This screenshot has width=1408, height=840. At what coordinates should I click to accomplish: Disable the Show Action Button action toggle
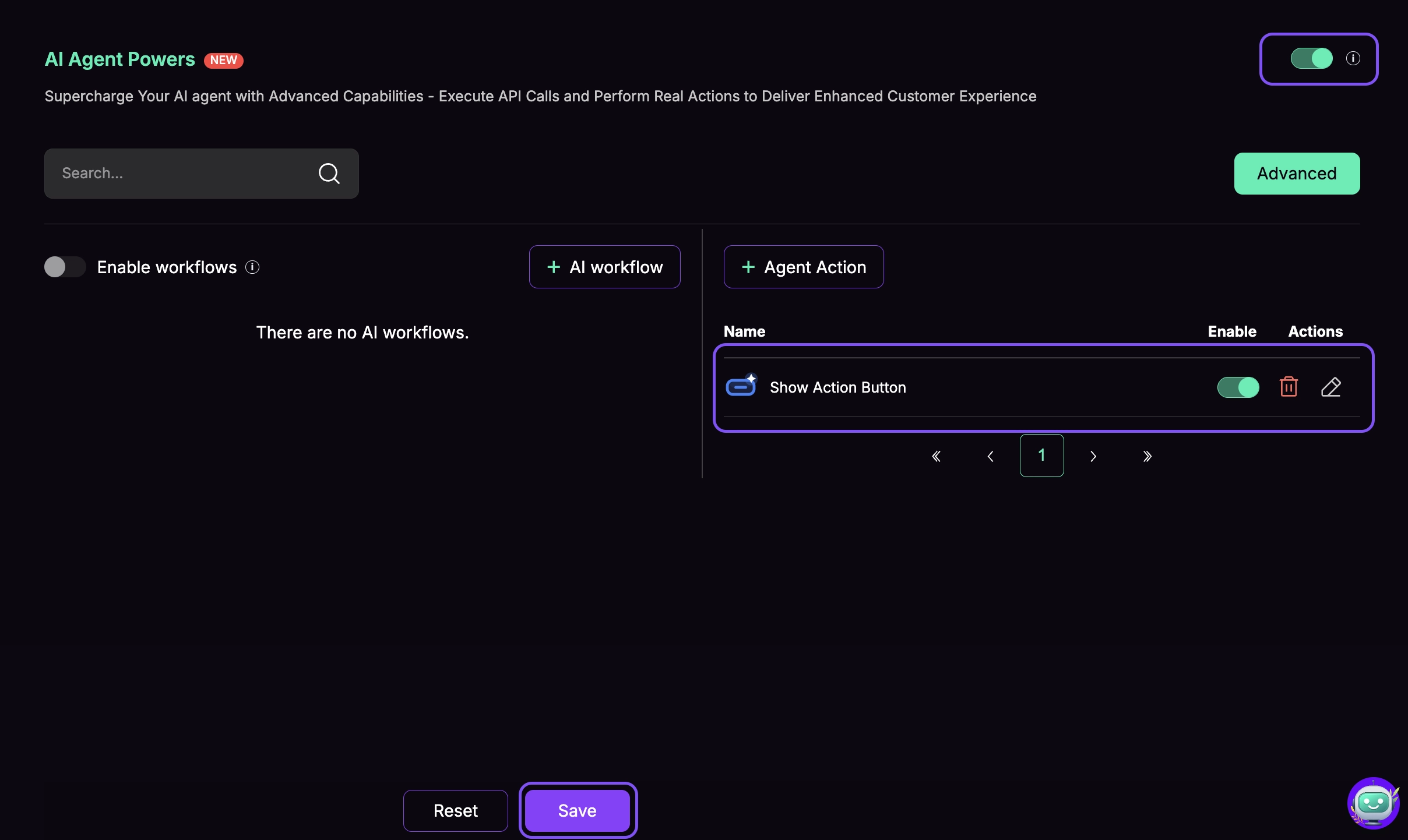click(x=1237, y=387)
